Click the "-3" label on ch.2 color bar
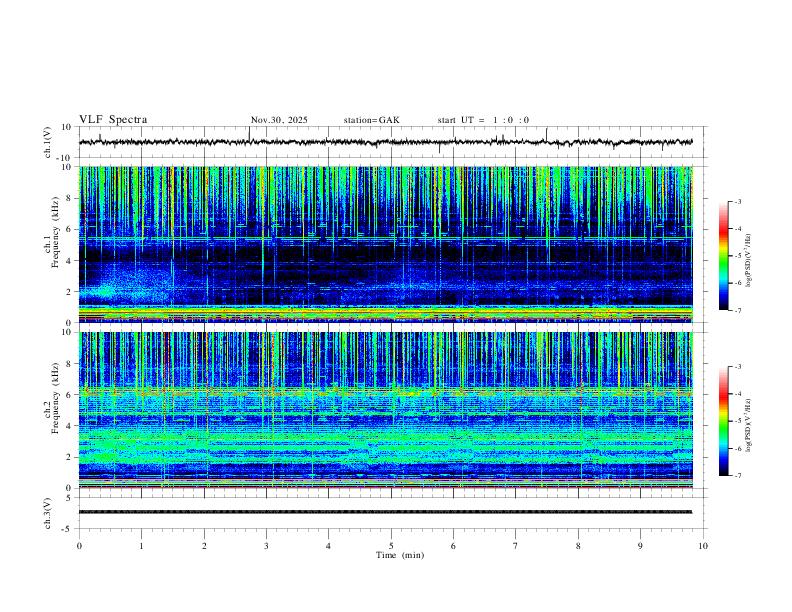The image size is (792, 612). tap(738, 367)
